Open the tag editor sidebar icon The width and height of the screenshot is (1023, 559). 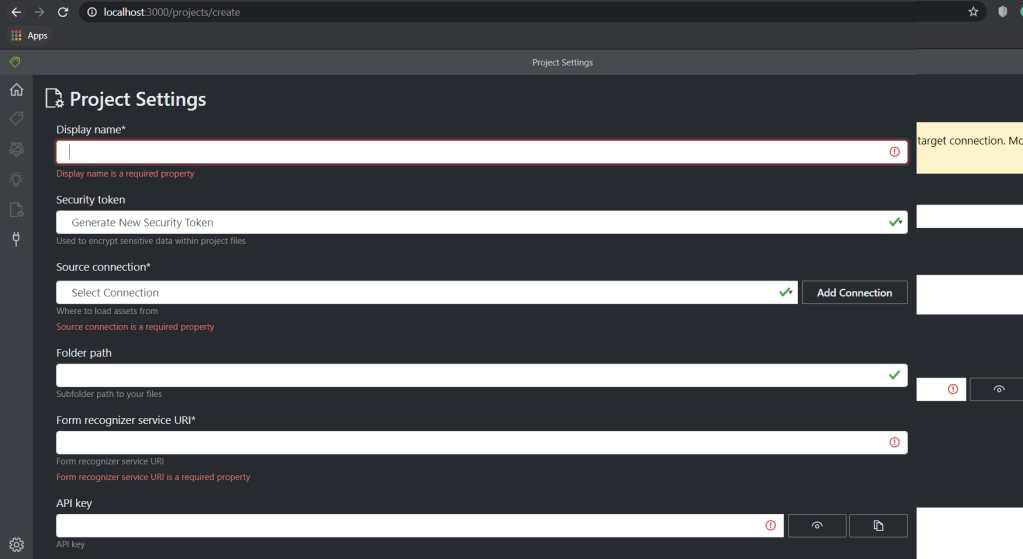pos(16,119)
